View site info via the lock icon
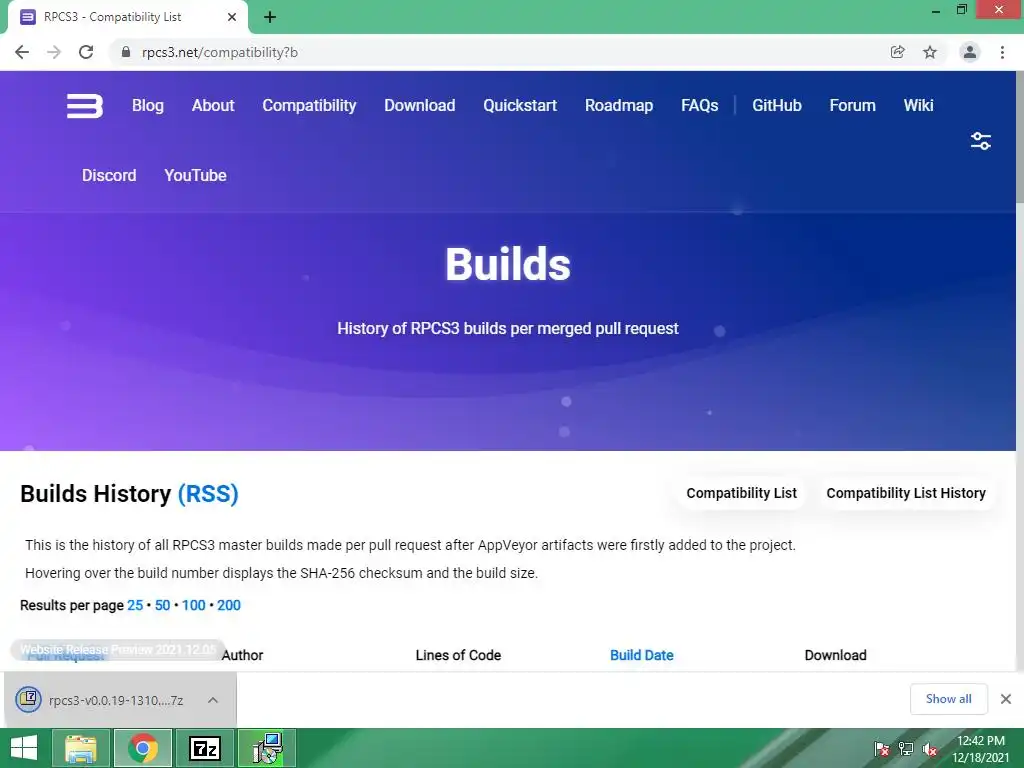The width and height of the screenshot is (1024, 768). click(125, 52)
